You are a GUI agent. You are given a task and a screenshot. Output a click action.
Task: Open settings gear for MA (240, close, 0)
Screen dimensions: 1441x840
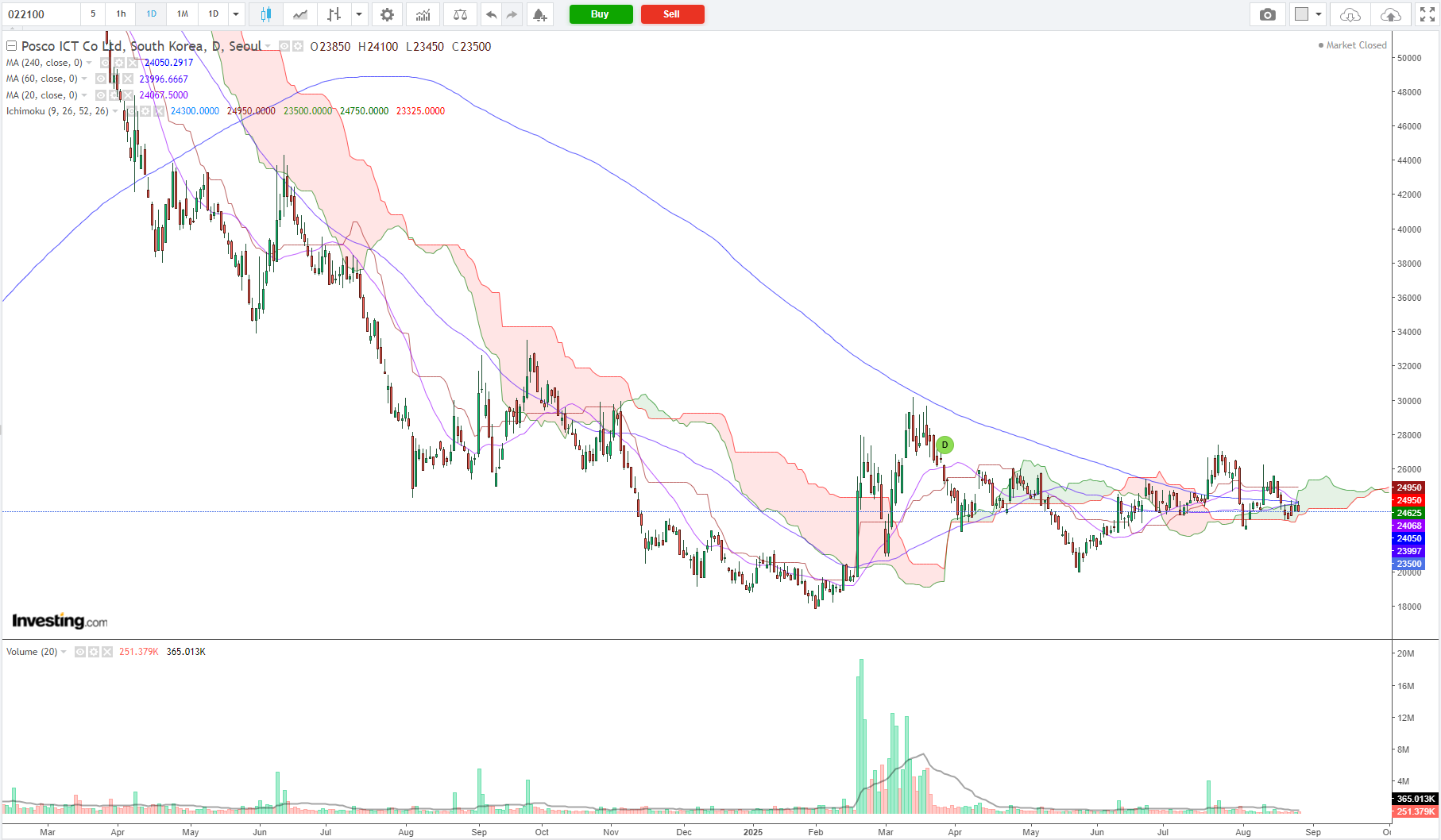tap(118, 63)
